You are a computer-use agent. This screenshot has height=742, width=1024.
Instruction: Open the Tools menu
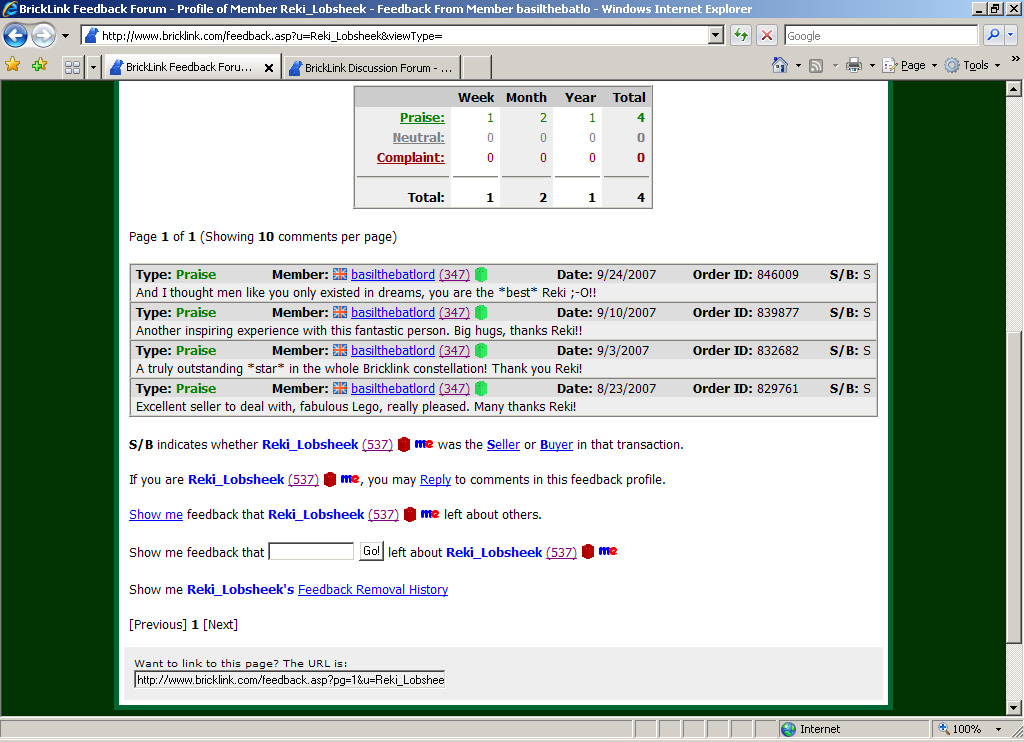click(973, 65)
